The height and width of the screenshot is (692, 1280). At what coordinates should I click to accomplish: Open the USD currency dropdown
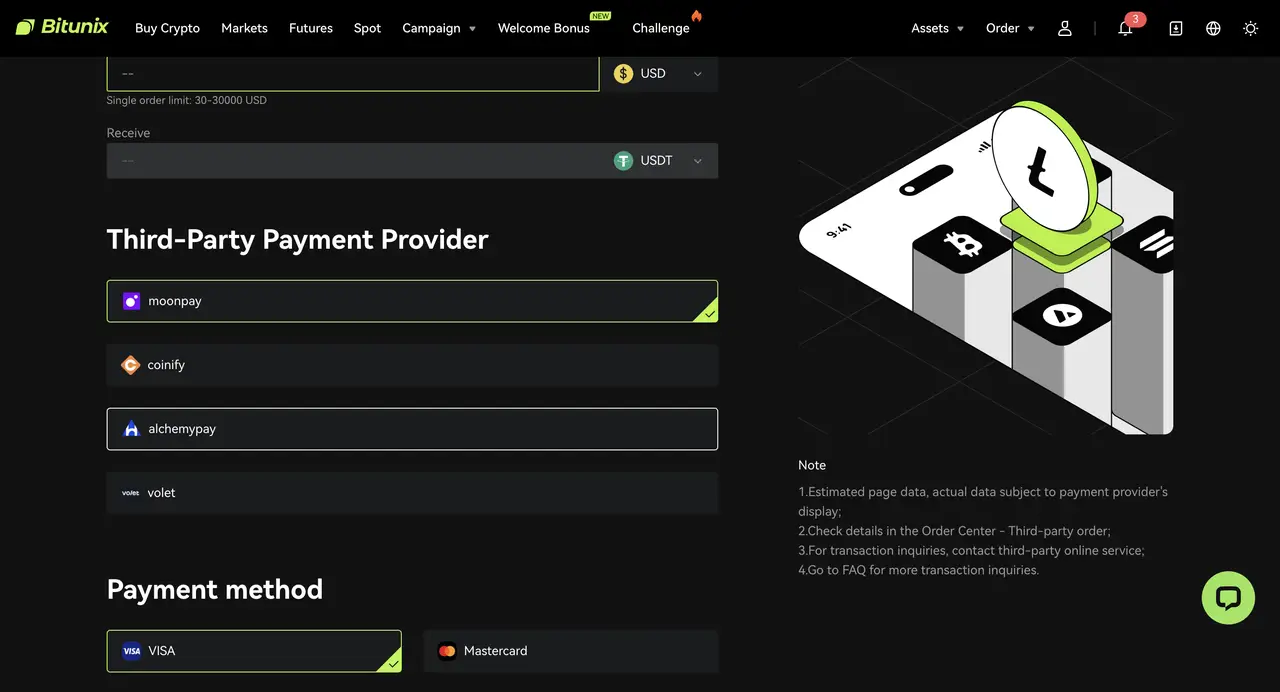[659, 73]
